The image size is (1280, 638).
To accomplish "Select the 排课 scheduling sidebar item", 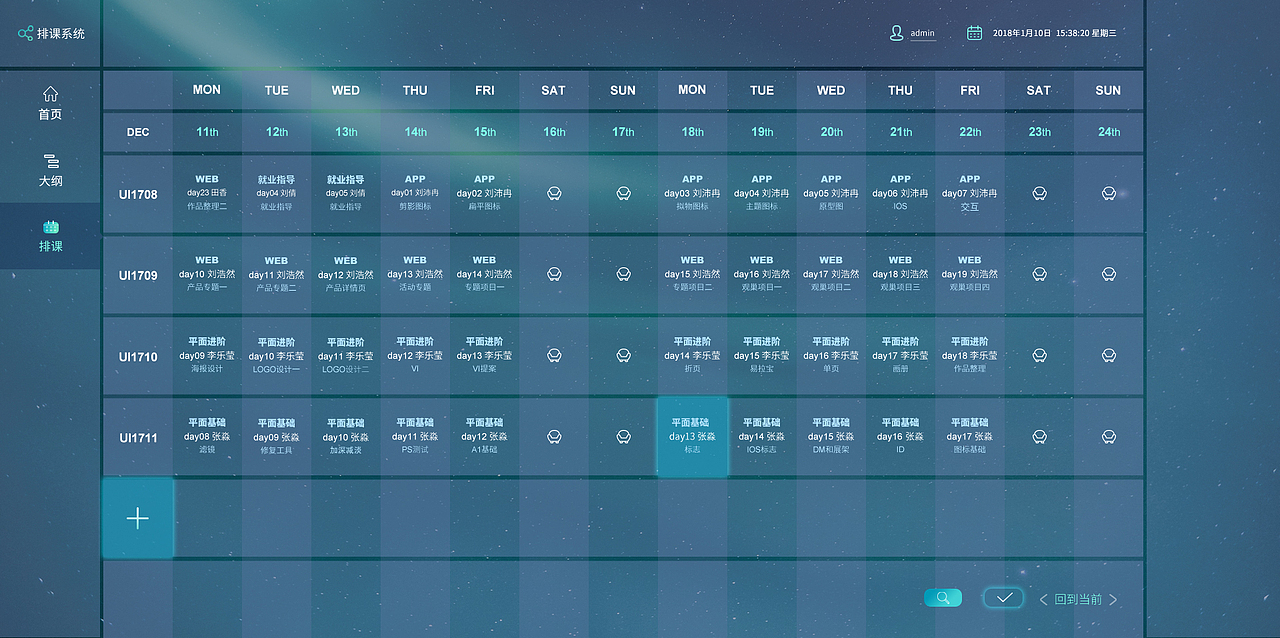I will pos(50,236).
